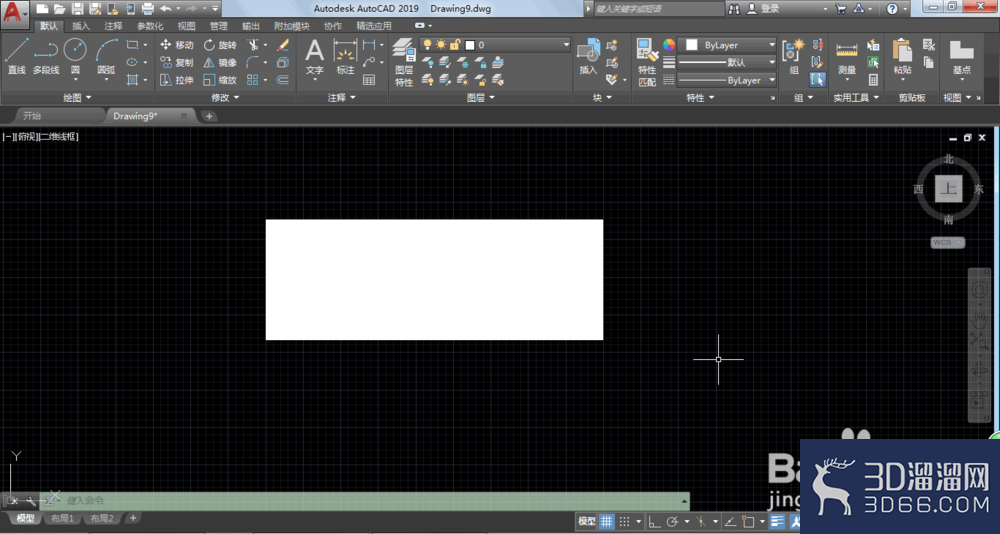Click the Explode tool icon
This screenshot has width=1000, height=534.
283,63
